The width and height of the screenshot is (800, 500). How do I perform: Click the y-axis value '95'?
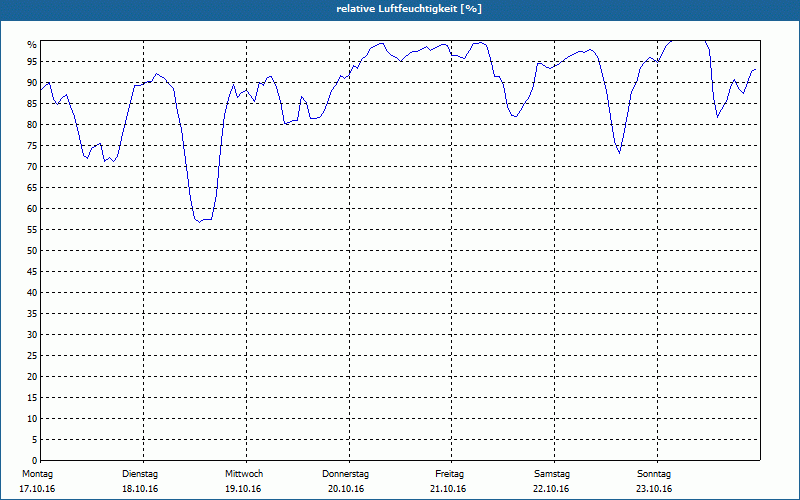32,62
